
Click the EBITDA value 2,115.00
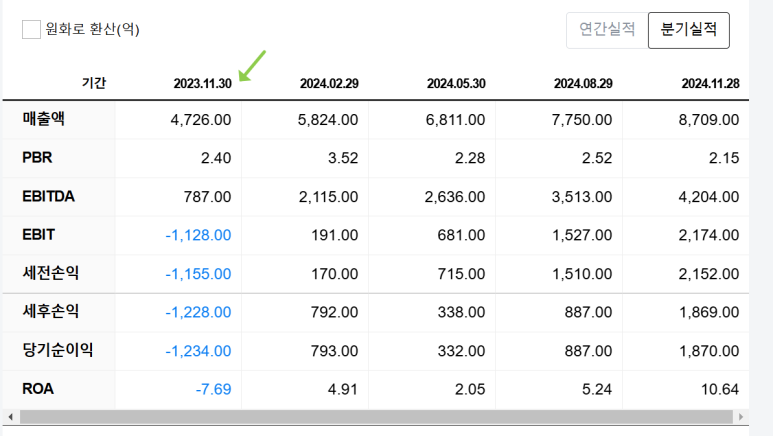[x=328, y=197]
